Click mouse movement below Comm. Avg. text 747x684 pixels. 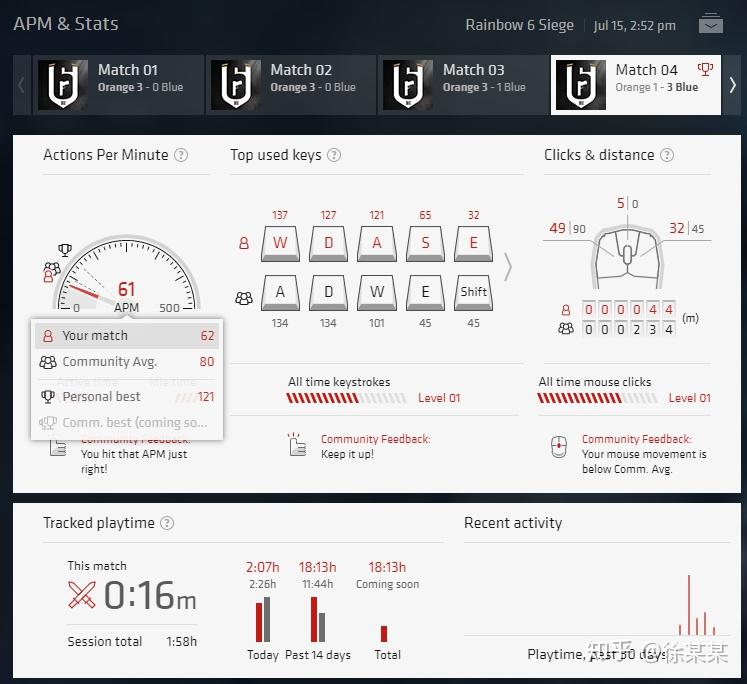pos(644,462)
